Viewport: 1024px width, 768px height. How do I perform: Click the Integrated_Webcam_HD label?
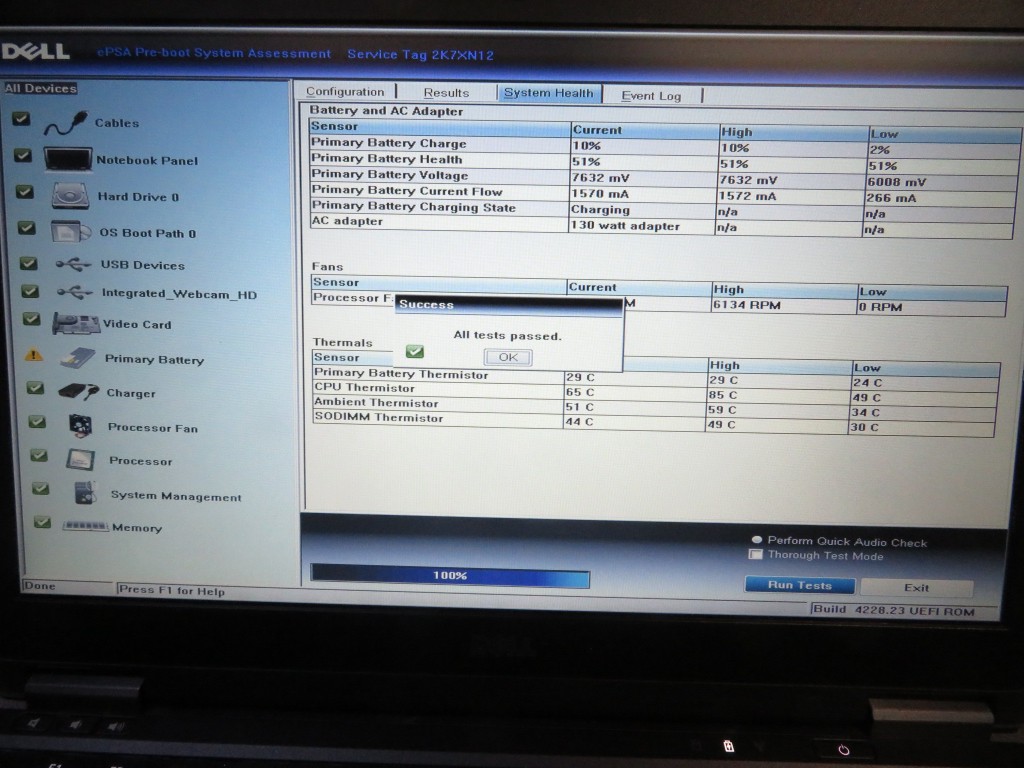point(180,294)
